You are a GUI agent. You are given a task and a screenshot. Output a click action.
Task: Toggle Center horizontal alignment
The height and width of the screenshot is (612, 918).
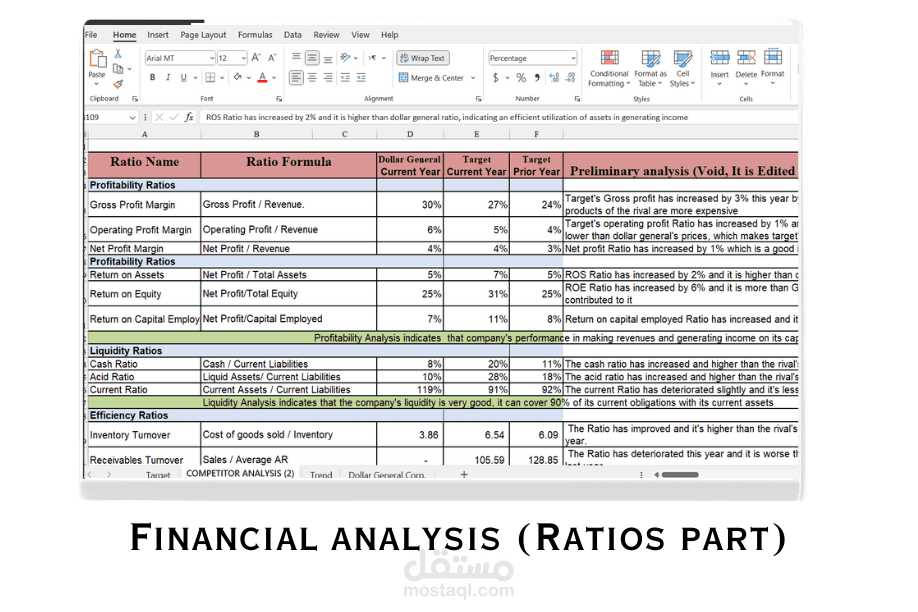[x=312, y=77]
